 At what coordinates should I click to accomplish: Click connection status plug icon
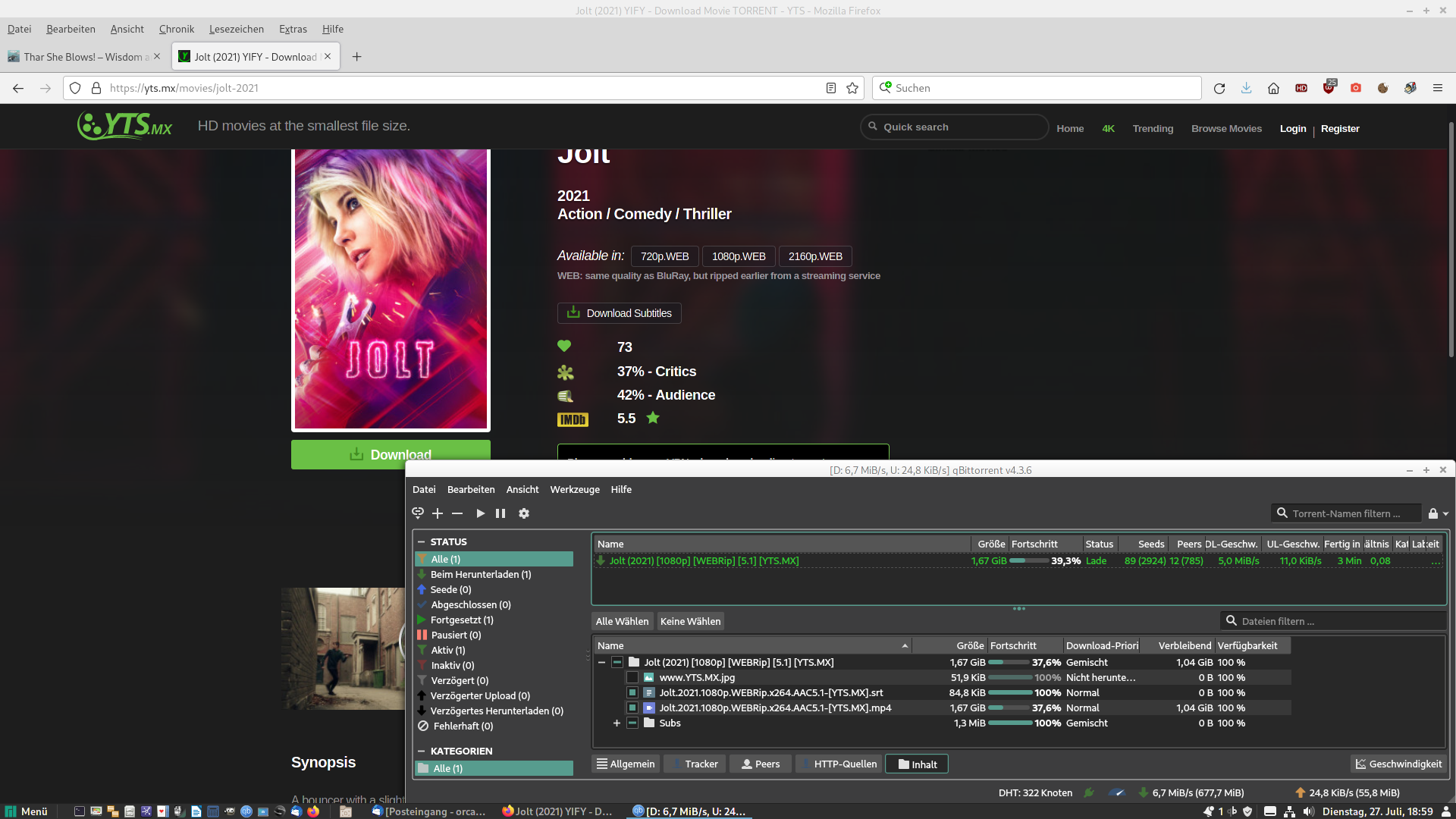click(1089, 792)
